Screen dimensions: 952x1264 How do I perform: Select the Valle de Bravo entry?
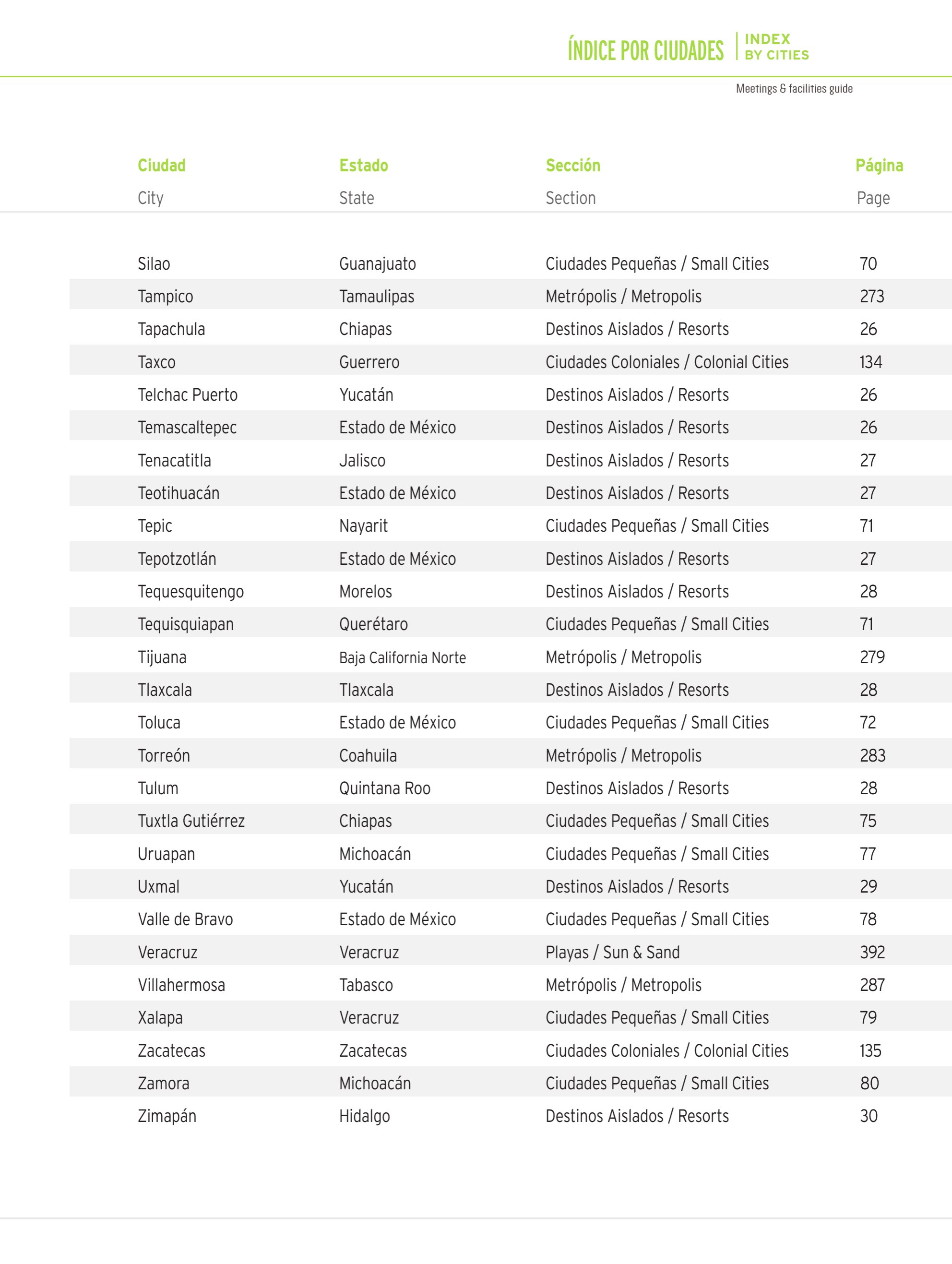pos(185,919)
